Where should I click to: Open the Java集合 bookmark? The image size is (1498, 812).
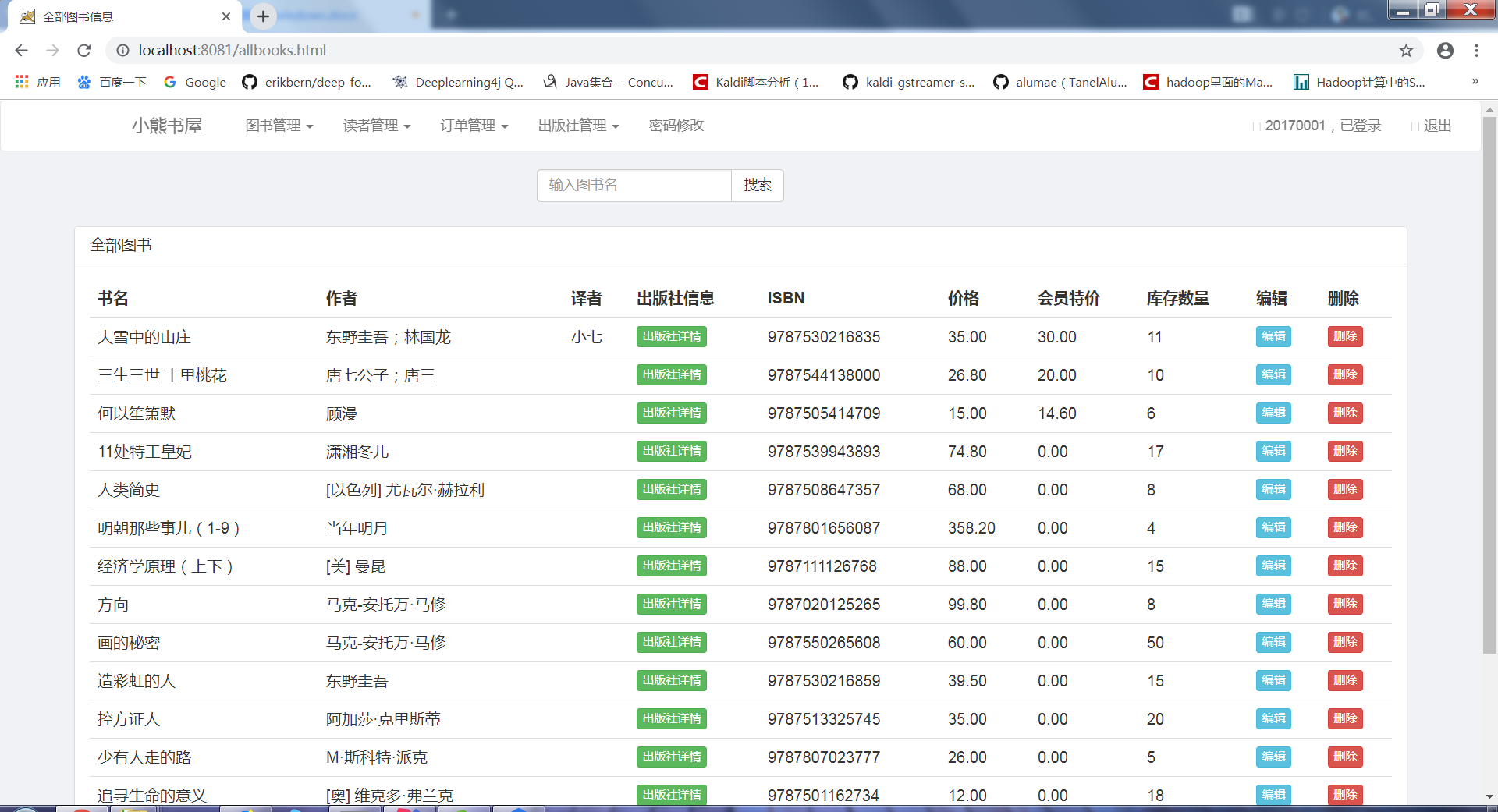608,82
